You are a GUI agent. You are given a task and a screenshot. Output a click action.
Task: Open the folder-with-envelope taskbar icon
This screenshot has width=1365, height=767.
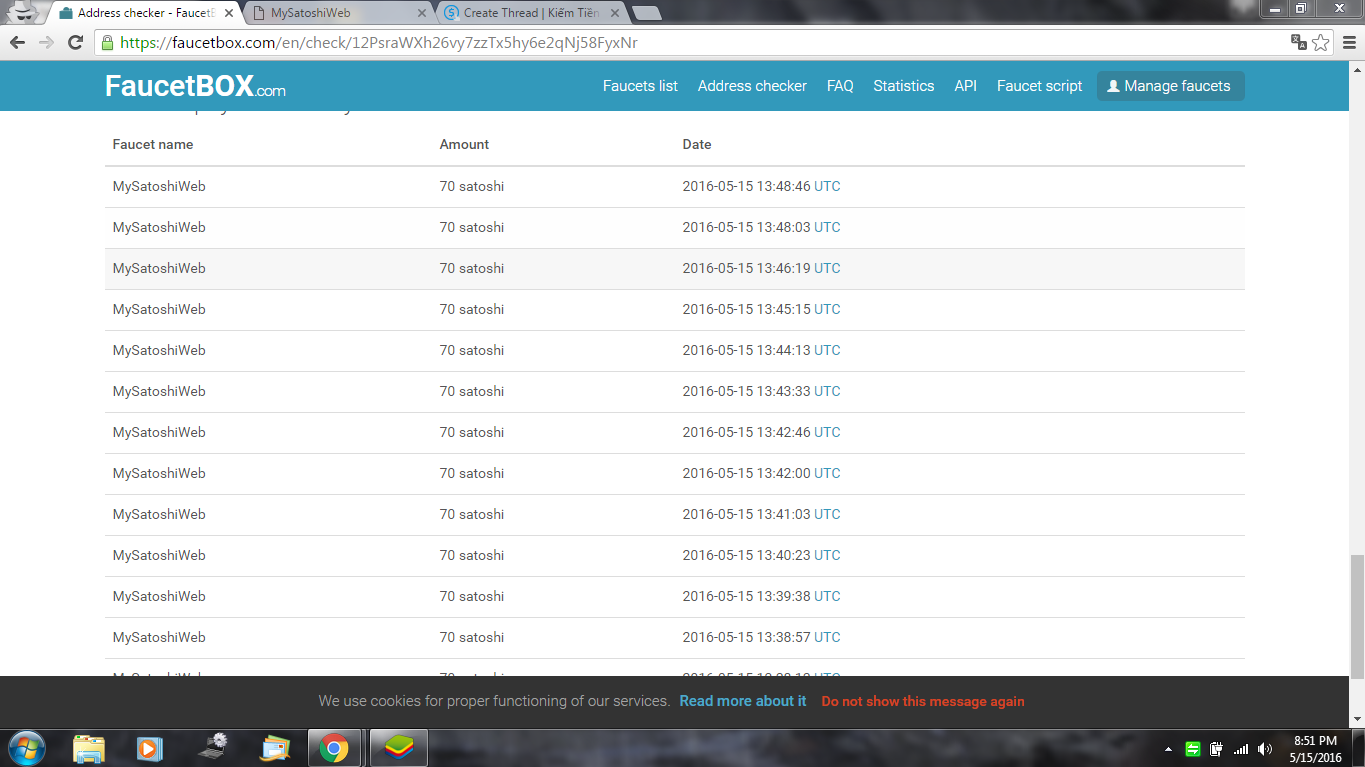(x=274, y=748)
